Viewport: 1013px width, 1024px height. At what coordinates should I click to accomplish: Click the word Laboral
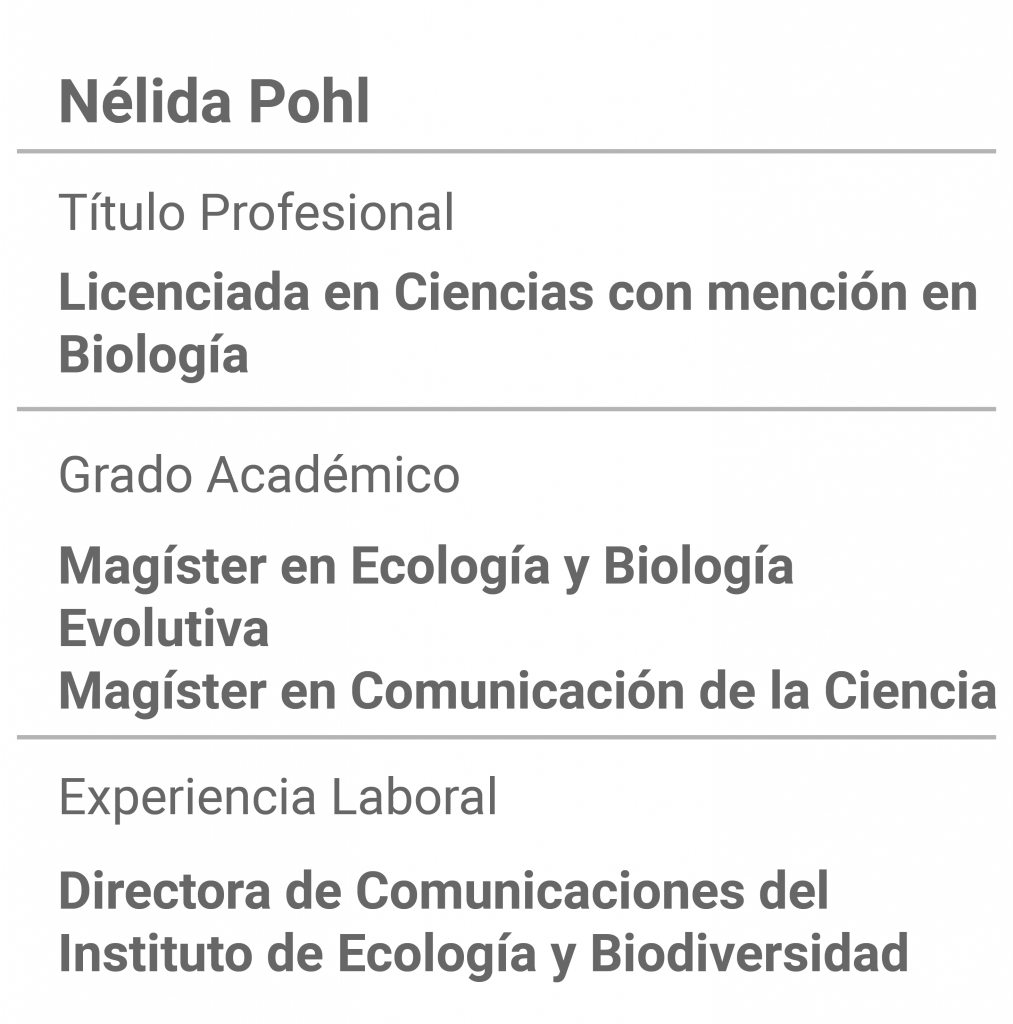(x=414, y=797)
